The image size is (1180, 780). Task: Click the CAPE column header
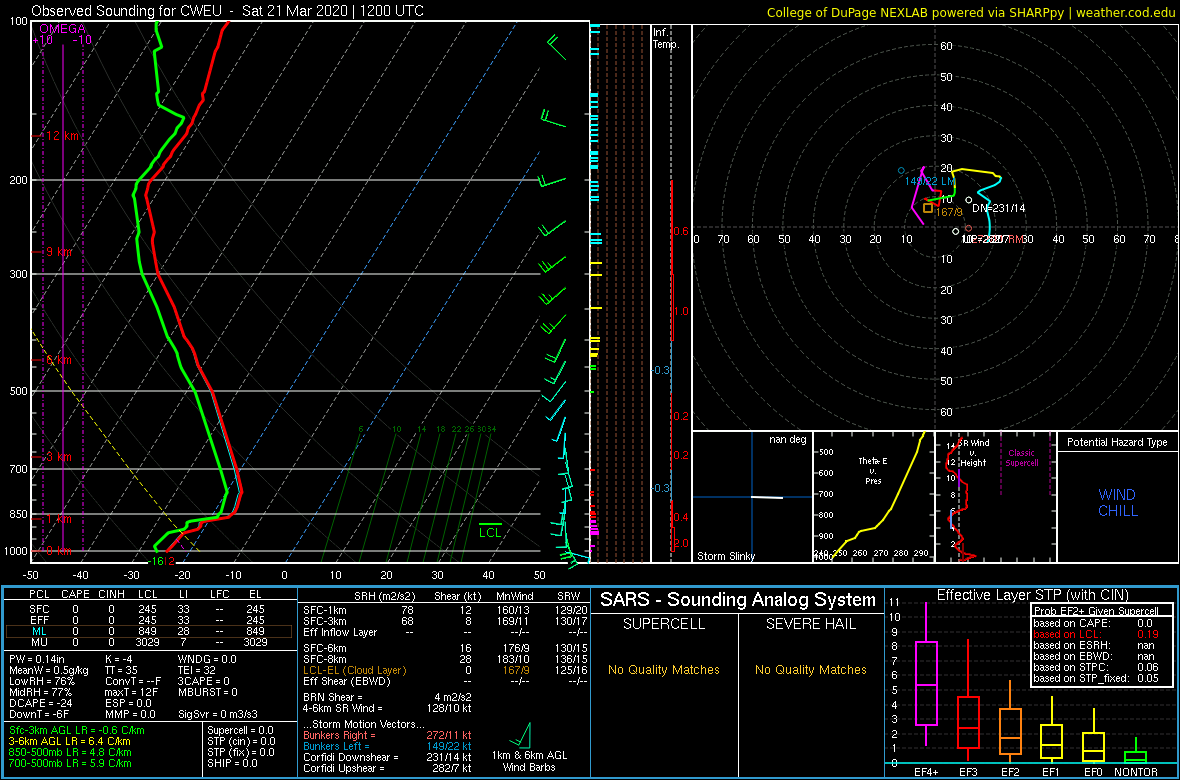(x=75, y=595)
